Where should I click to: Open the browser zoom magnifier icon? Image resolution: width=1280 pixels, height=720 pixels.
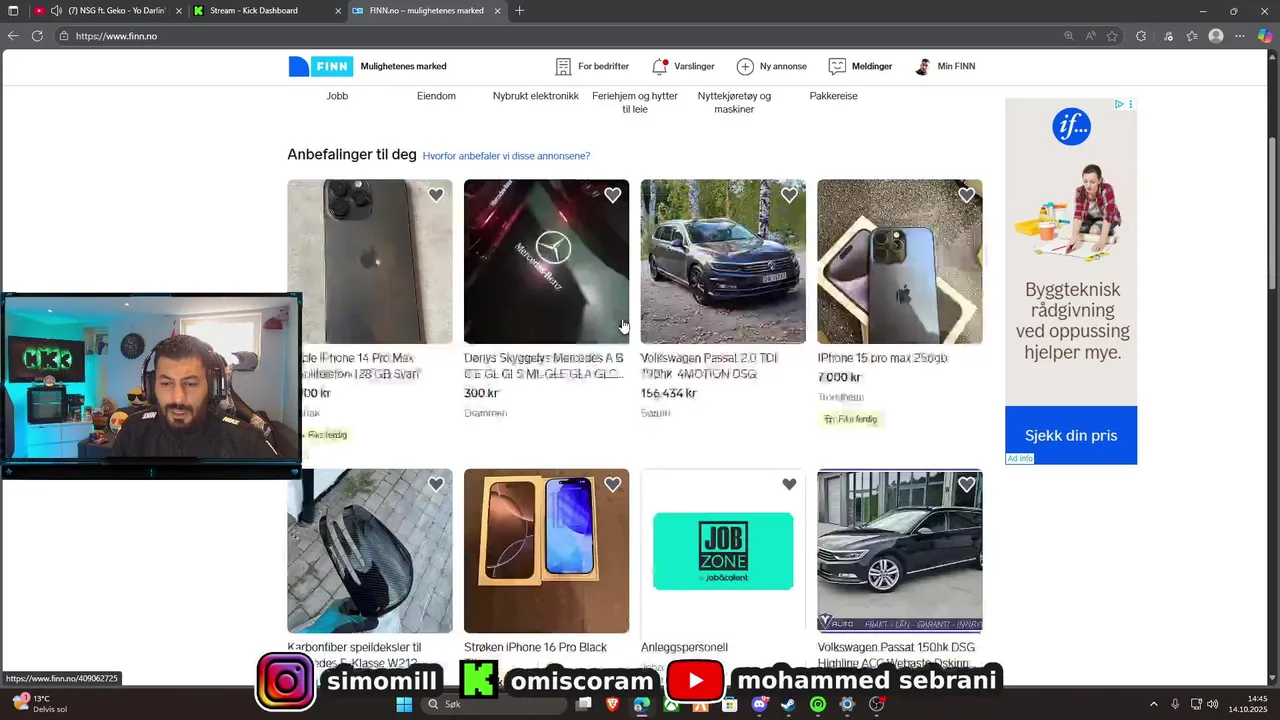(x=1069, y=36)
